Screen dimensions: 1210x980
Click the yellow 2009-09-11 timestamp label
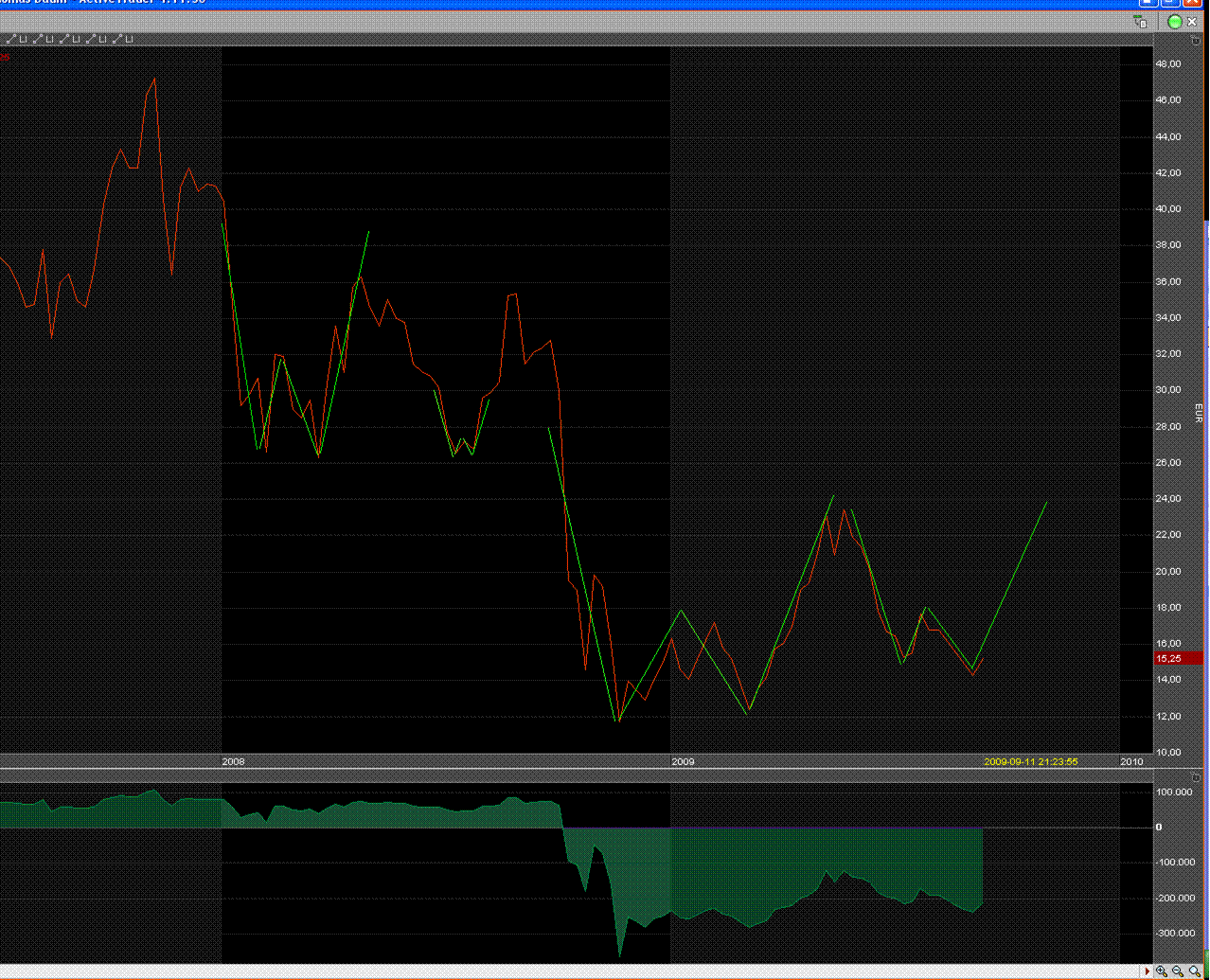(1030, 761)
